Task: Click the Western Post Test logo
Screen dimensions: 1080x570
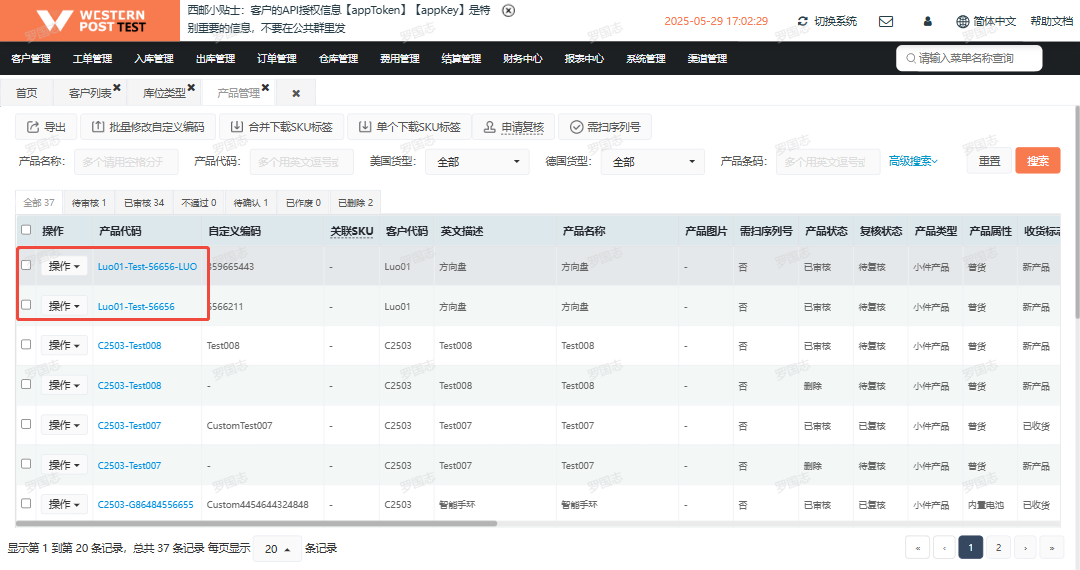Action: tap(90, 21)
